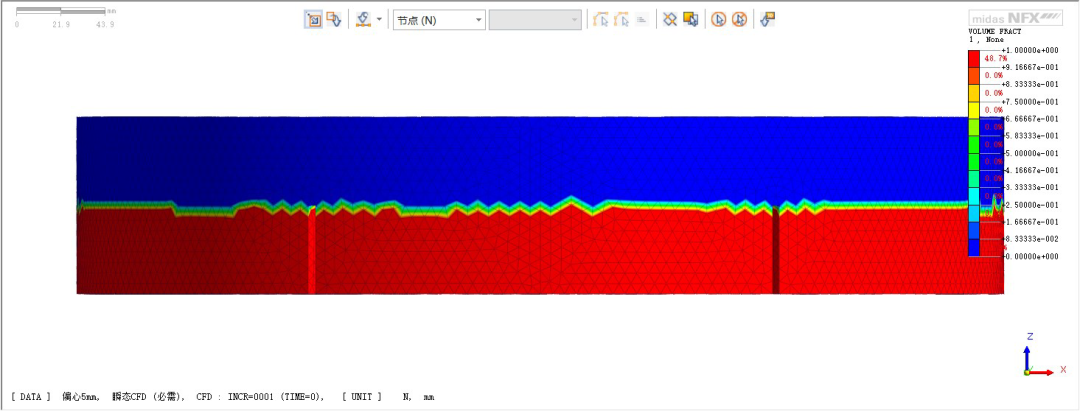
Task: Click the second polyline selection icon
Action: click(622, 19)
